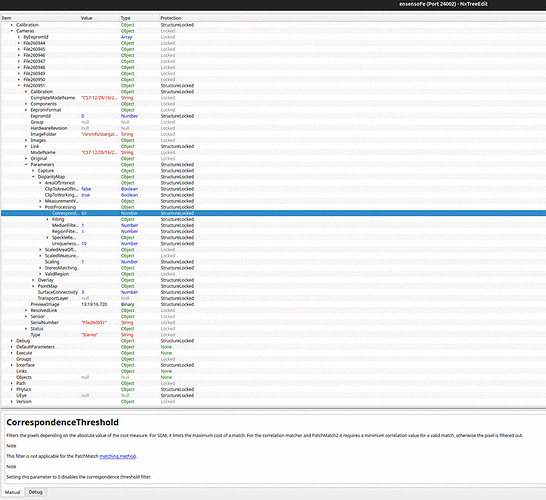Expand the Execute node arrow
546x500 pixels.
click(12, 353)
